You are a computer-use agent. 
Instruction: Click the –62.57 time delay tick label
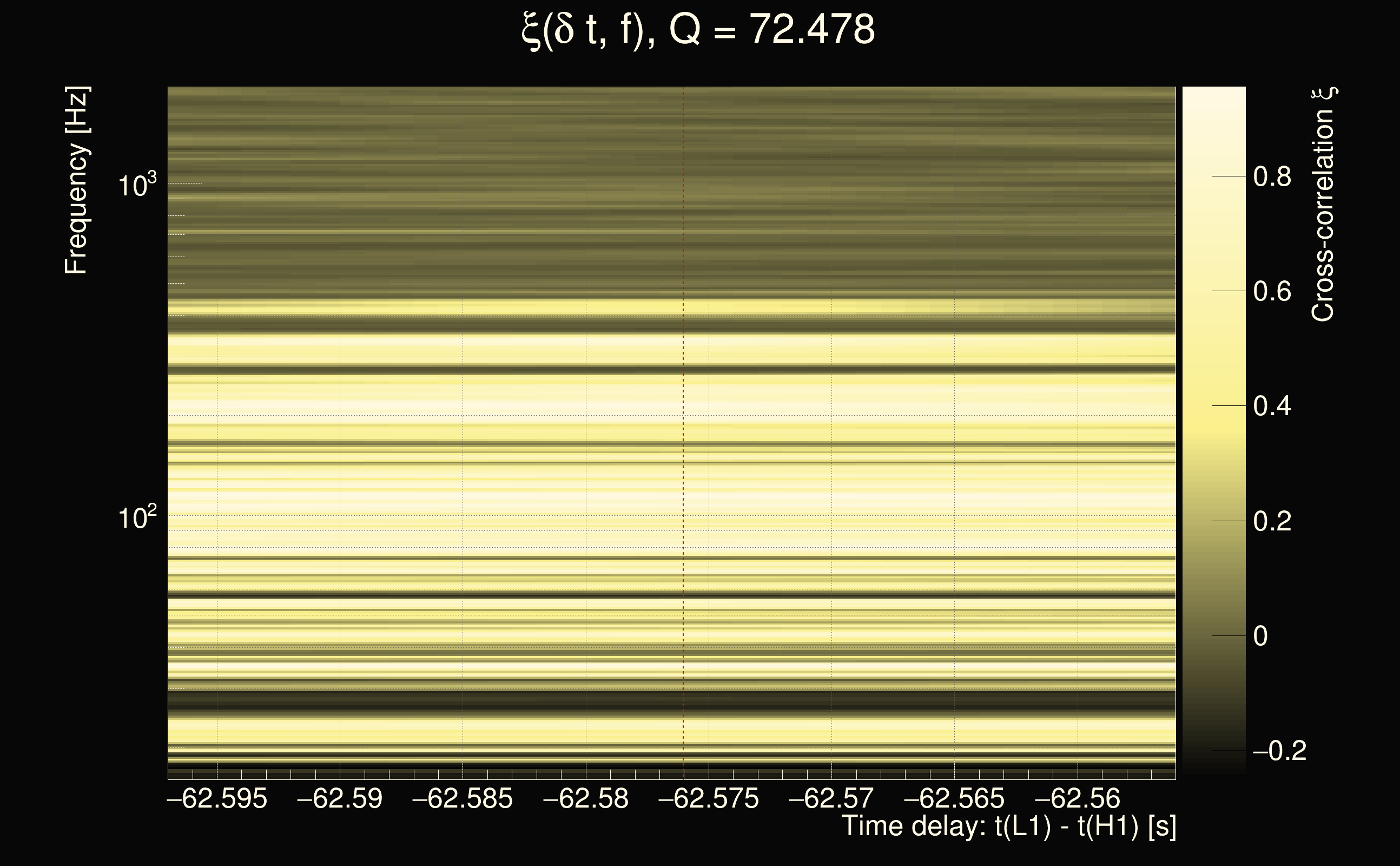831,798
